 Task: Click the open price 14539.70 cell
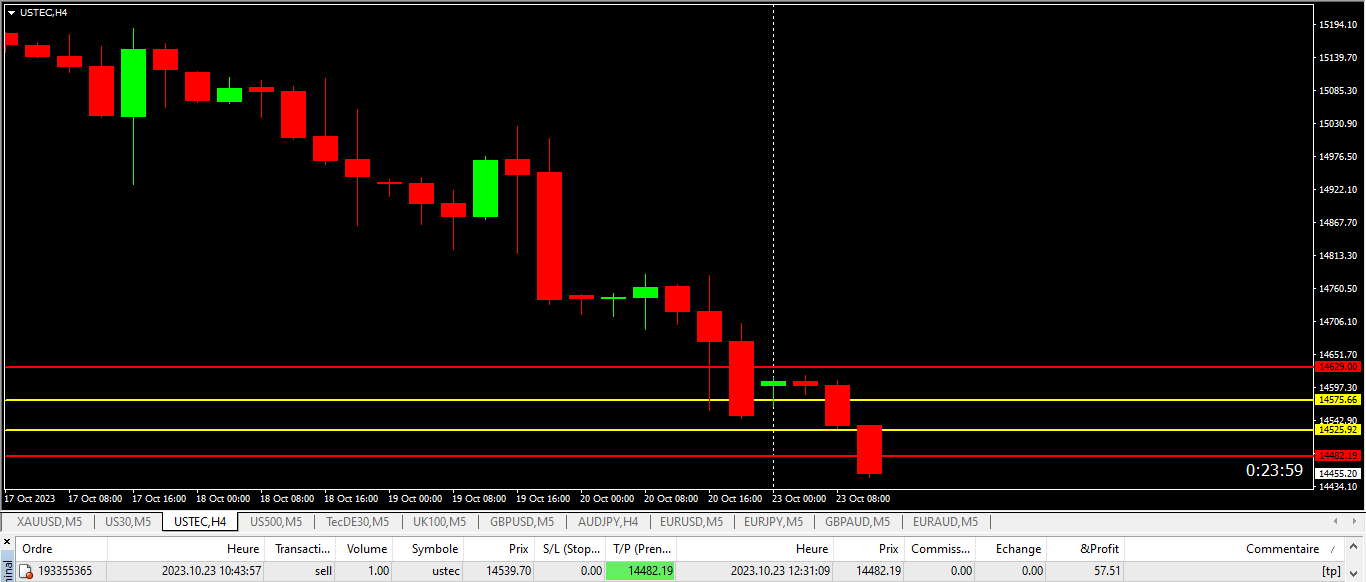point(509,571)
